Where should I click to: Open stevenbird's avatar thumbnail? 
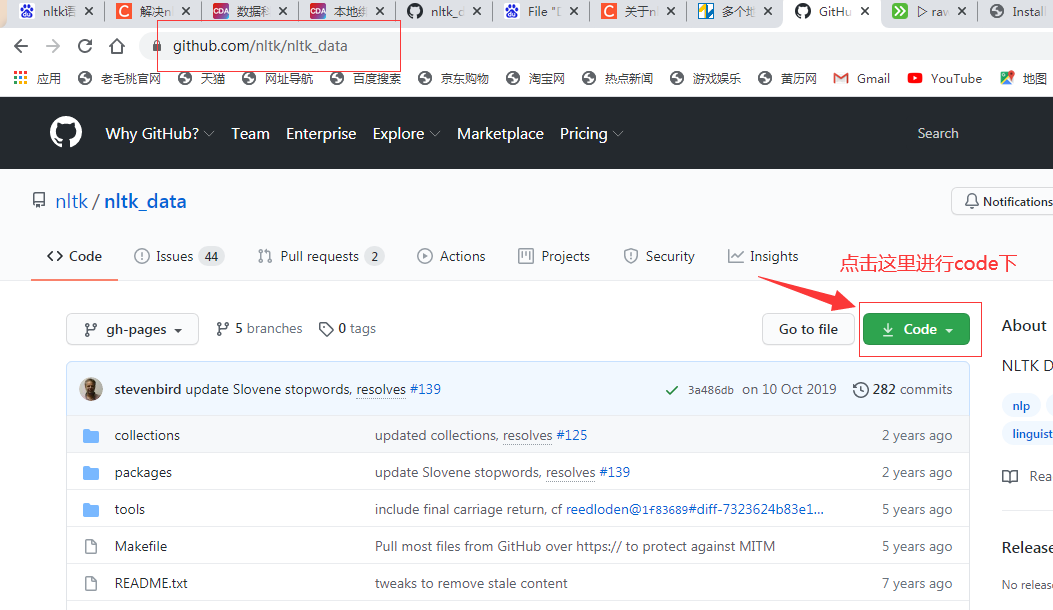tap(91, 389)
